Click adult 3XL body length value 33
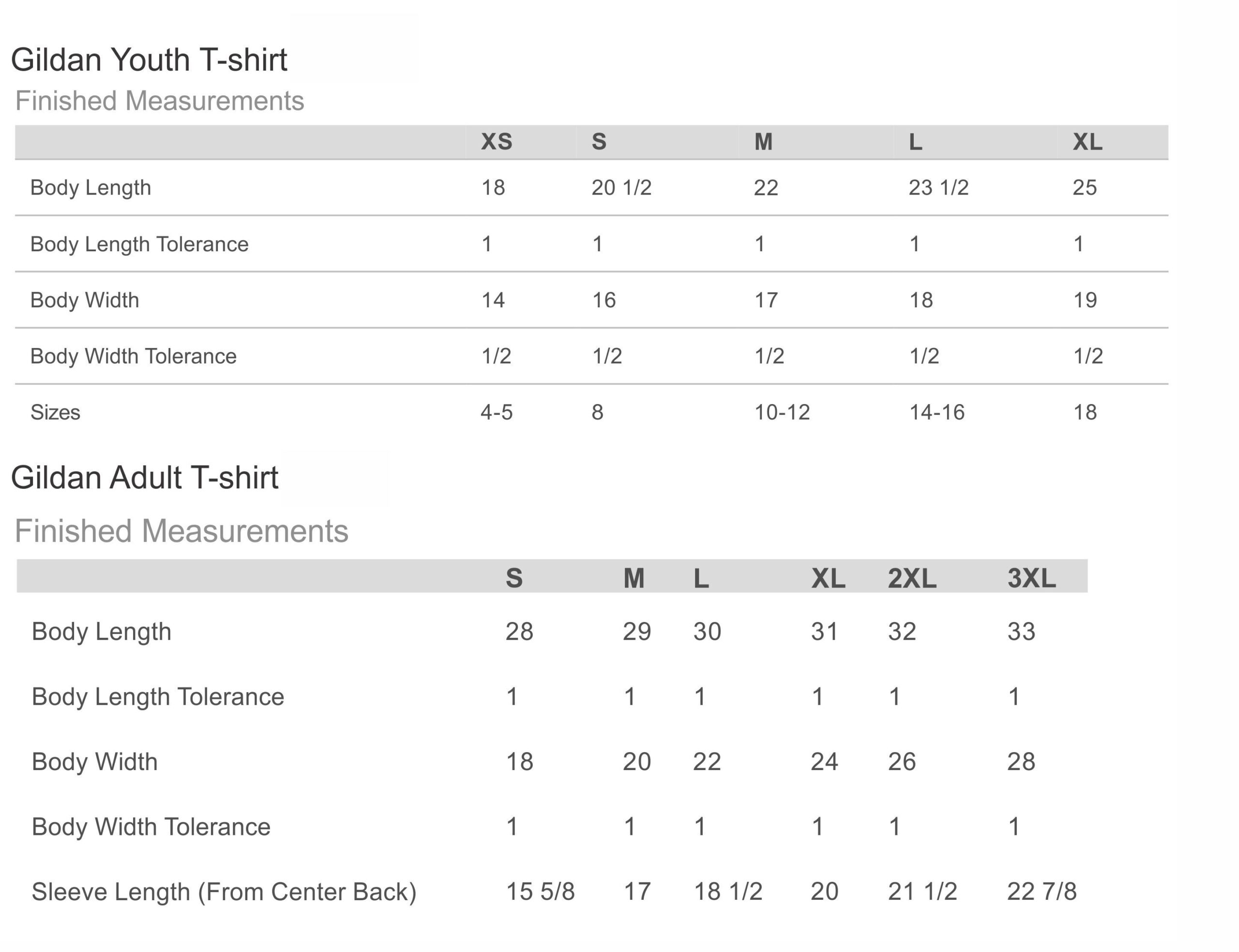 [x=1022, y=631]
